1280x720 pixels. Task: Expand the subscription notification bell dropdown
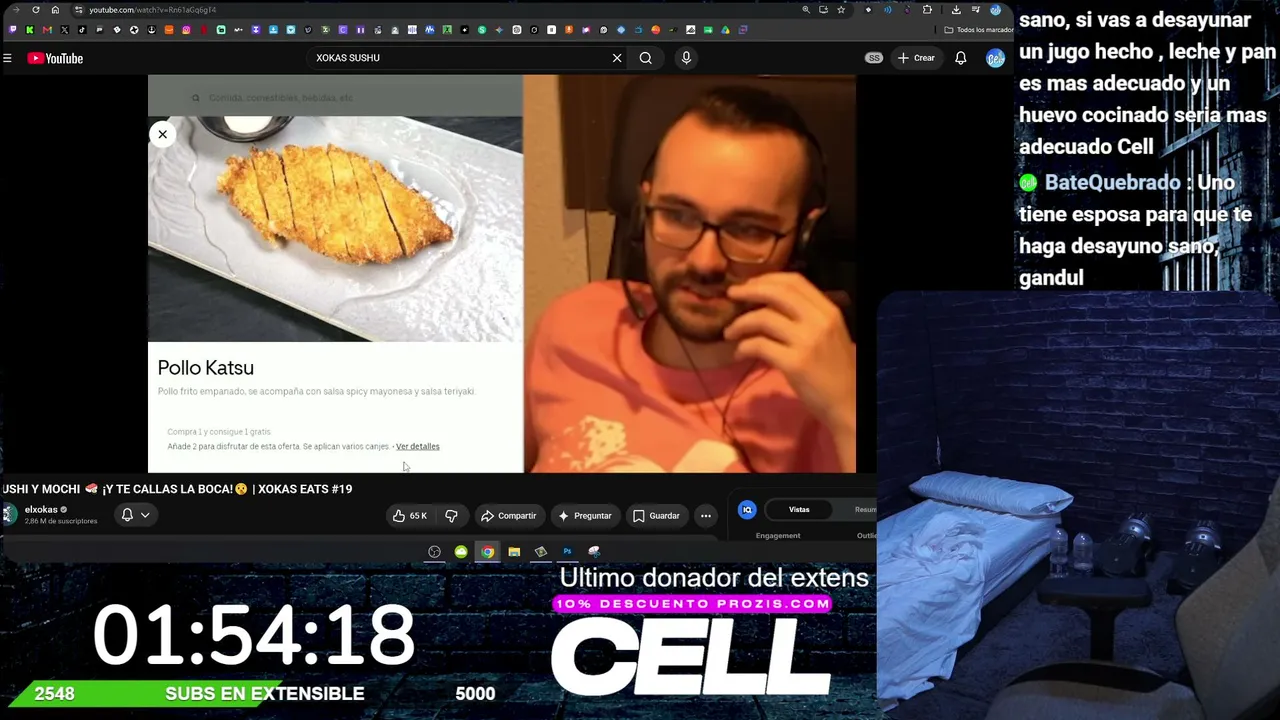(x=135, y=515)
